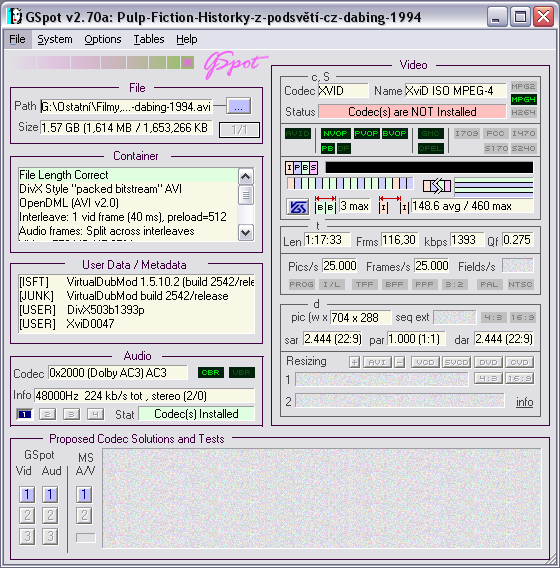This screenshot has width=560, height=568.
Task: Click the Resizing DVD button
Action: pyautogui.click(x=488, y=362)
